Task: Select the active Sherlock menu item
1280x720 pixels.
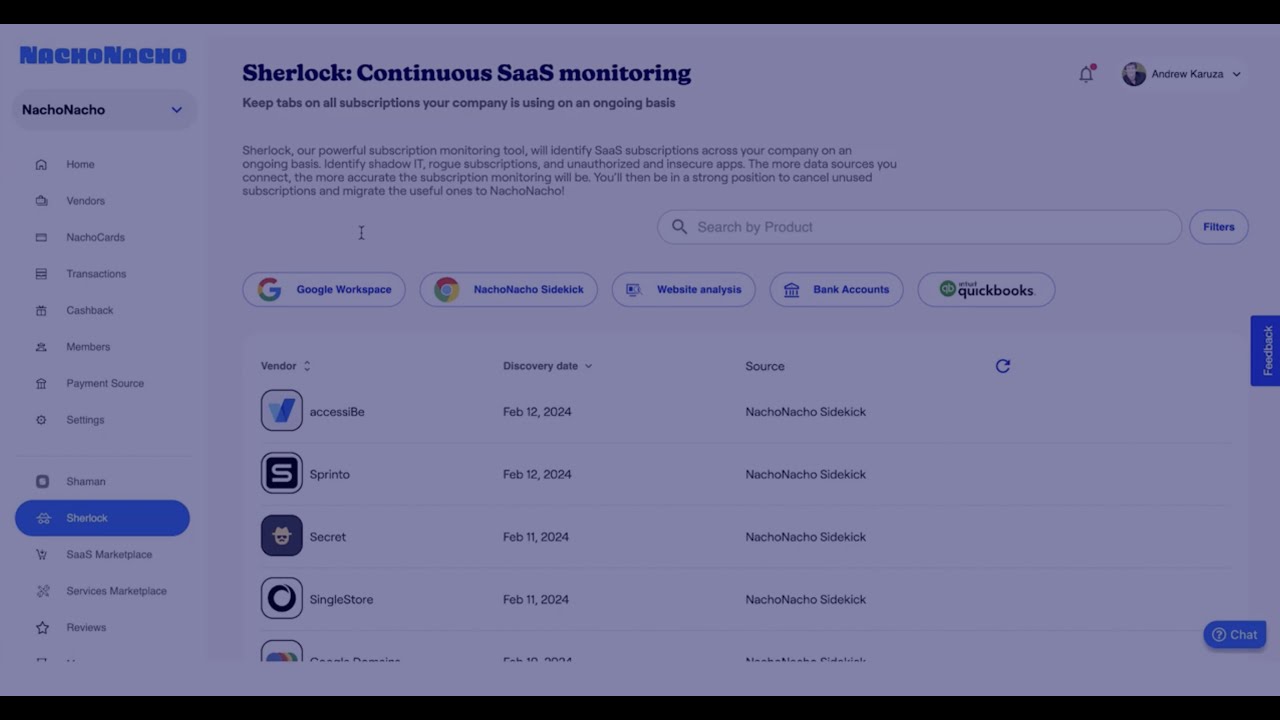Action: tap(102, 518)
